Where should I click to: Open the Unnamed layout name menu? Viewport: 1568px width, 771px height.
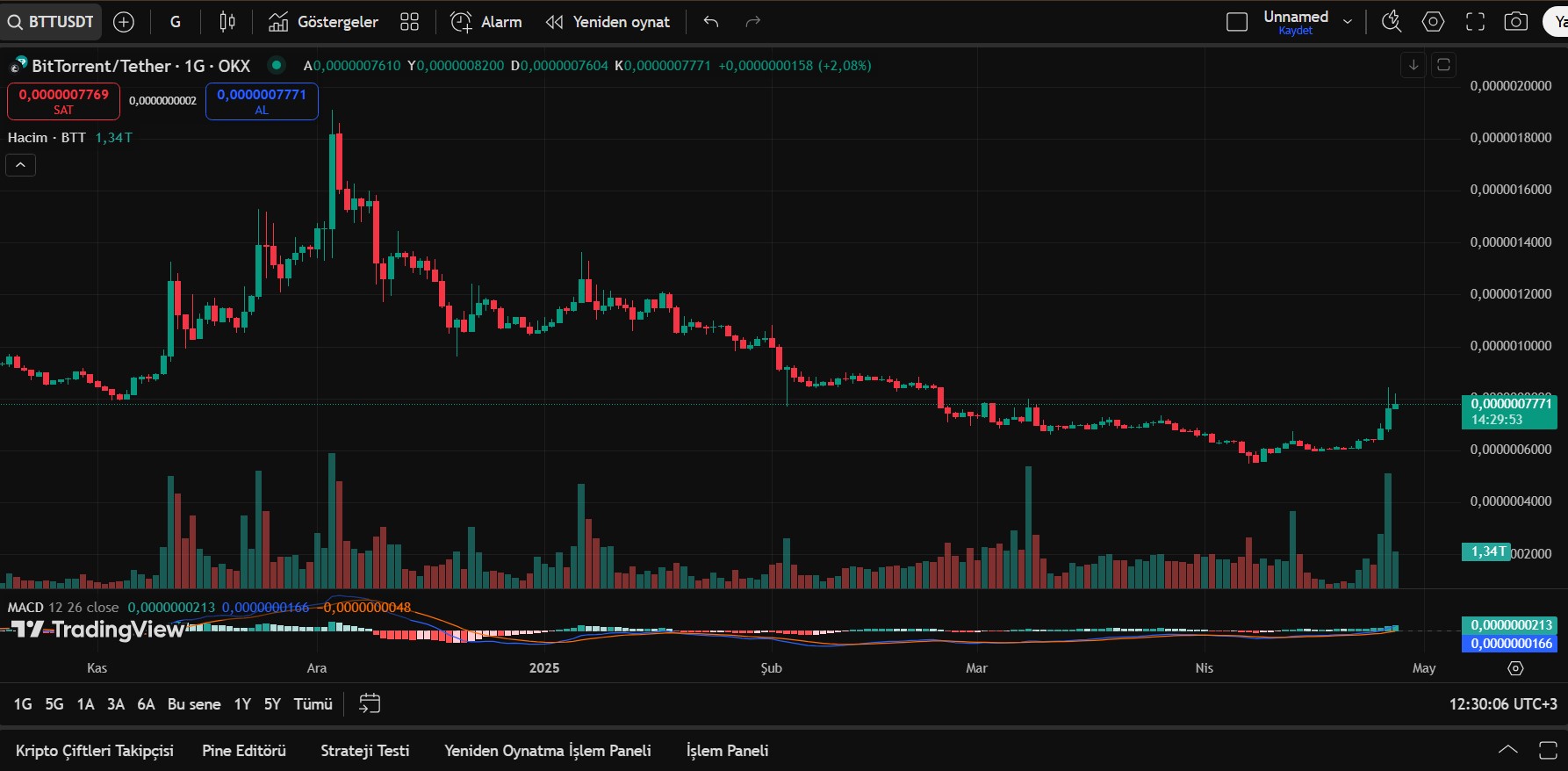click(x=1296, y=17)
